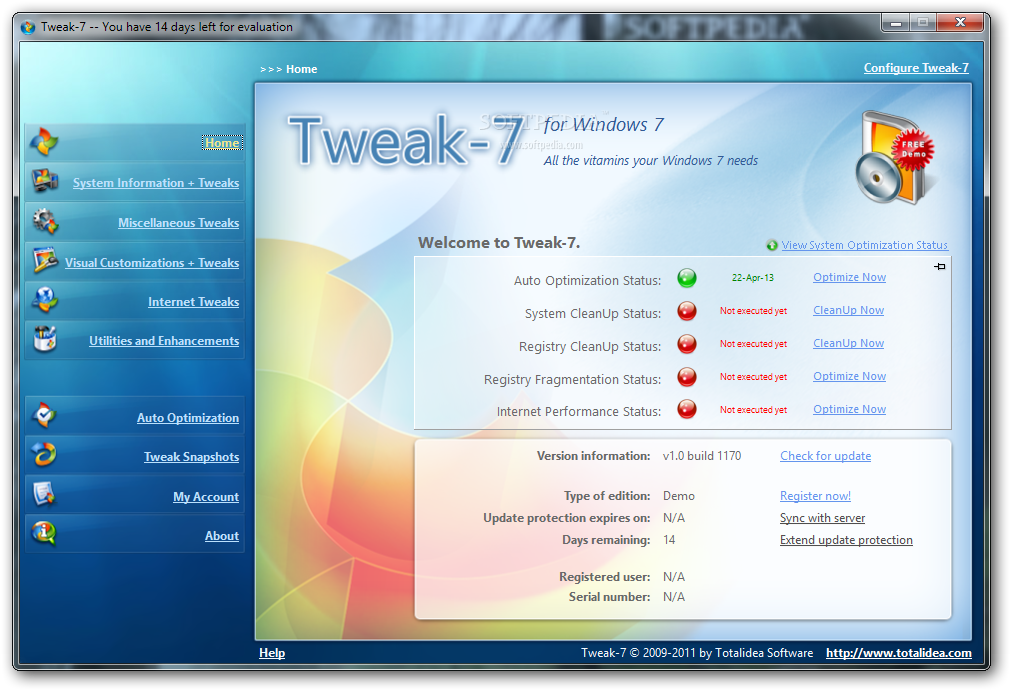
Task: Close the Tweak-7 window
Action: pyautogui.click(x=959, y=23)
